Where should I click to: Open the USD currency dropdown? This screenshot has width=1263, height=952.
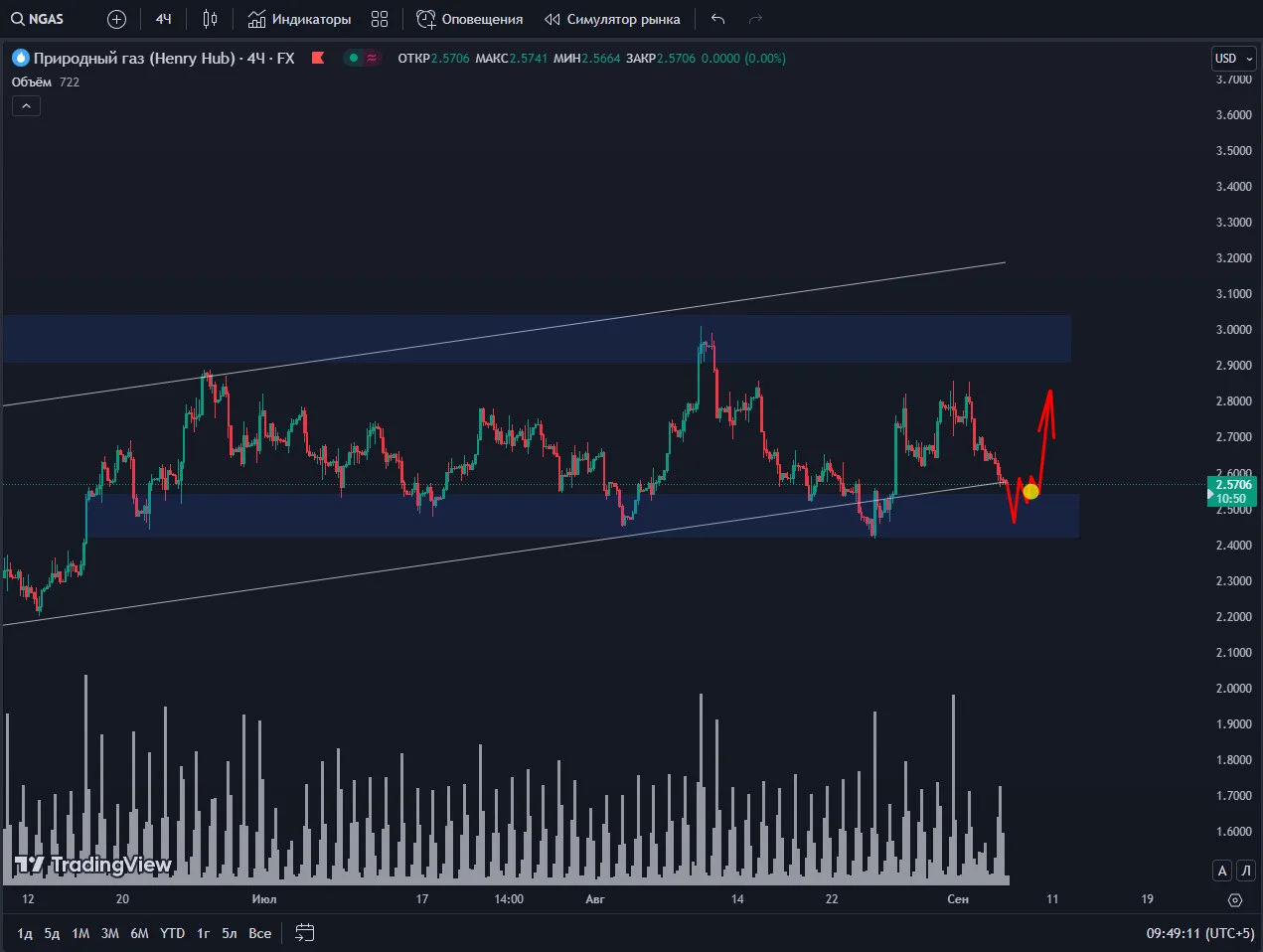(1234, 58)
